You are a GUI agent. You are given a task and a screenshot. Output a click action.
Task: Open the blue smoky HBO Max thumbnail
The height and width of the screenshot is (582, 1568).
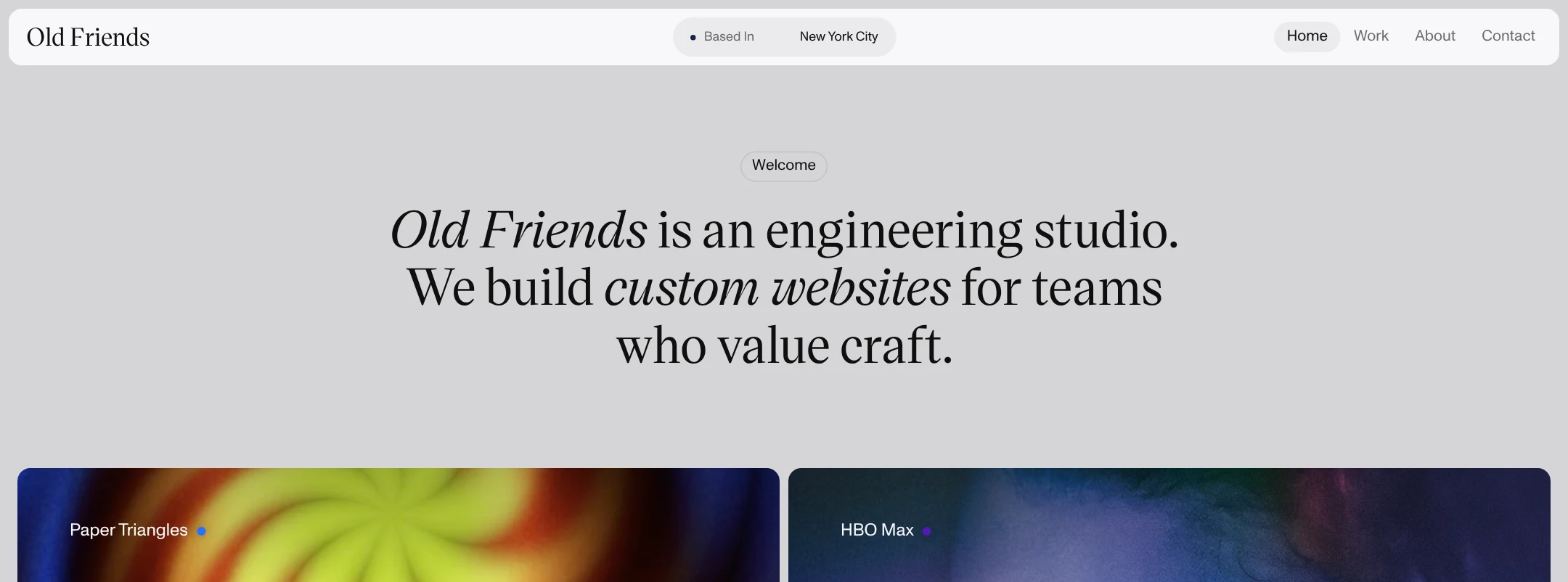(1169, 525)
